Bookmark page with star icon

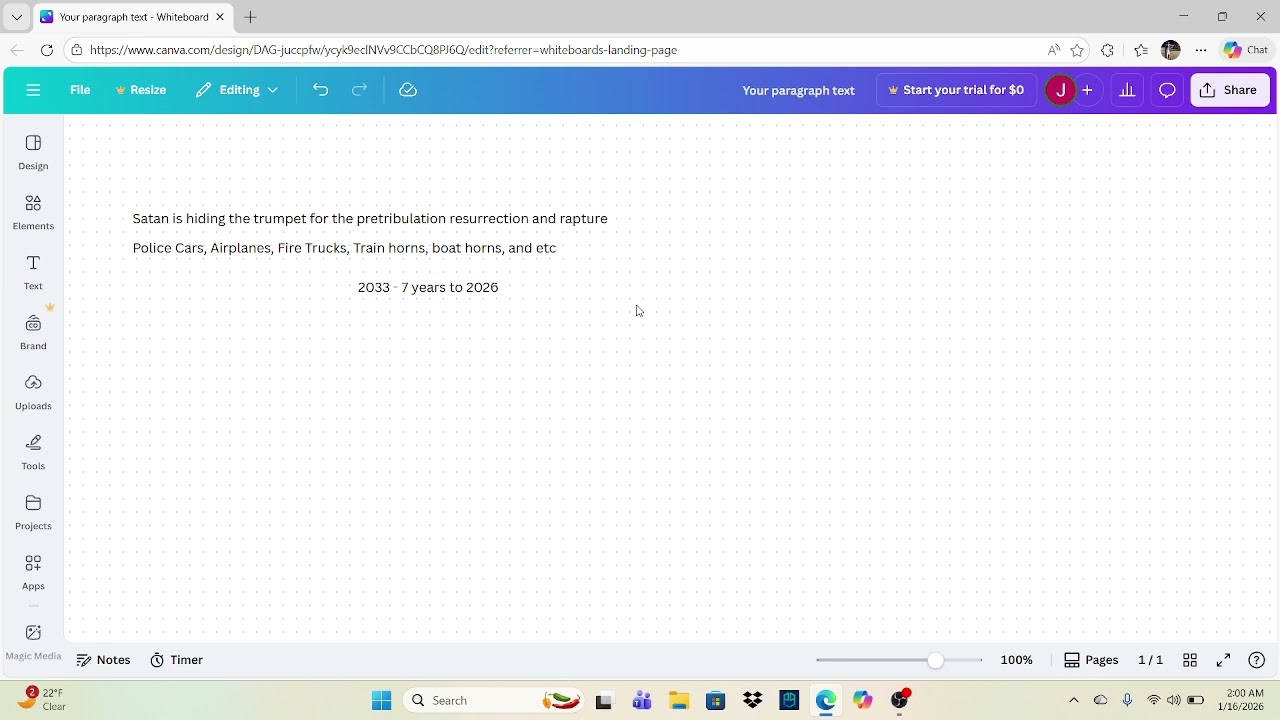coord(1077,50)
